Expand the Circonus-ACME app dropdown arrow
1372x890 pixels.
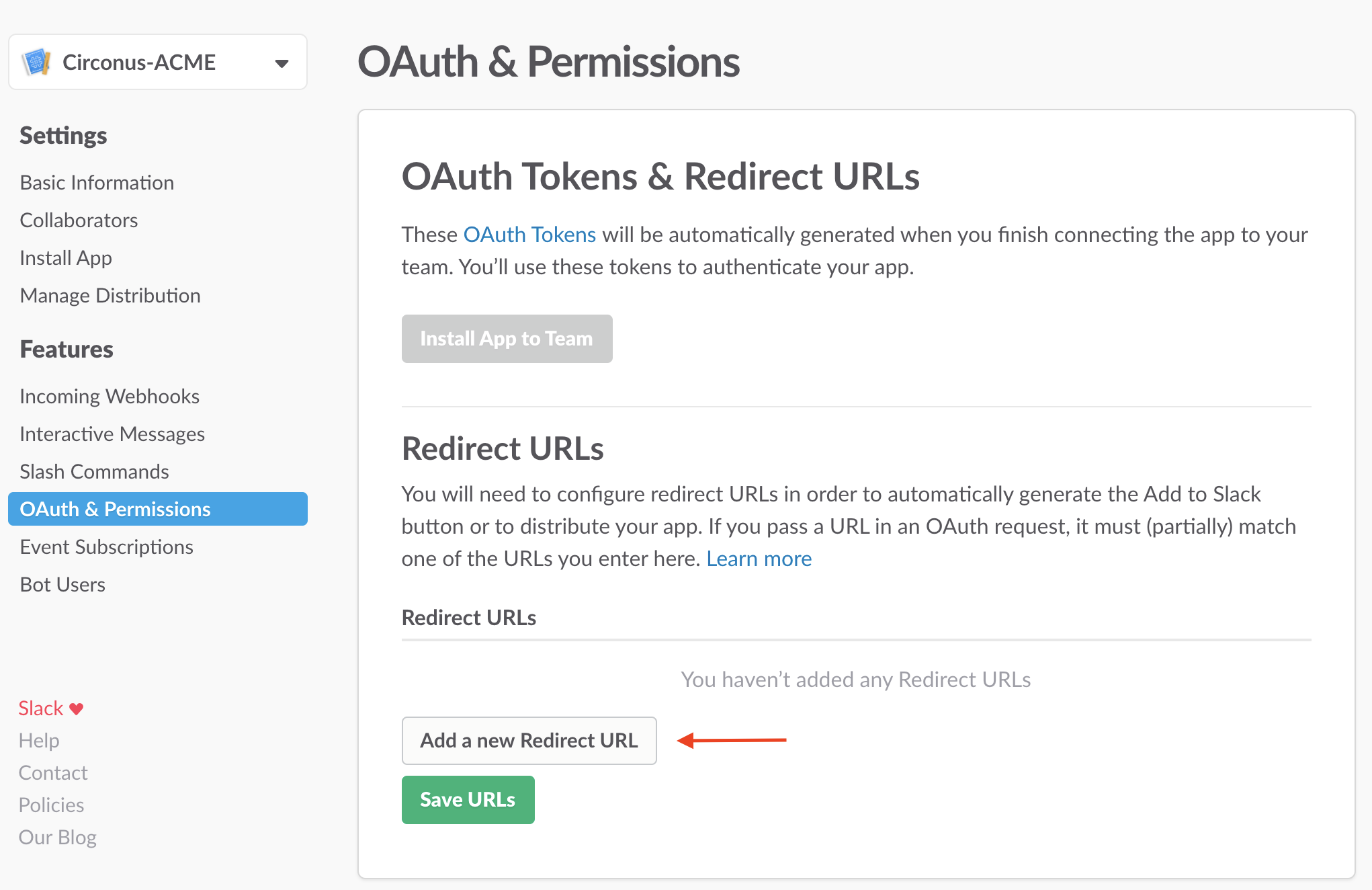pyautogui.click(x=282, y=63)
